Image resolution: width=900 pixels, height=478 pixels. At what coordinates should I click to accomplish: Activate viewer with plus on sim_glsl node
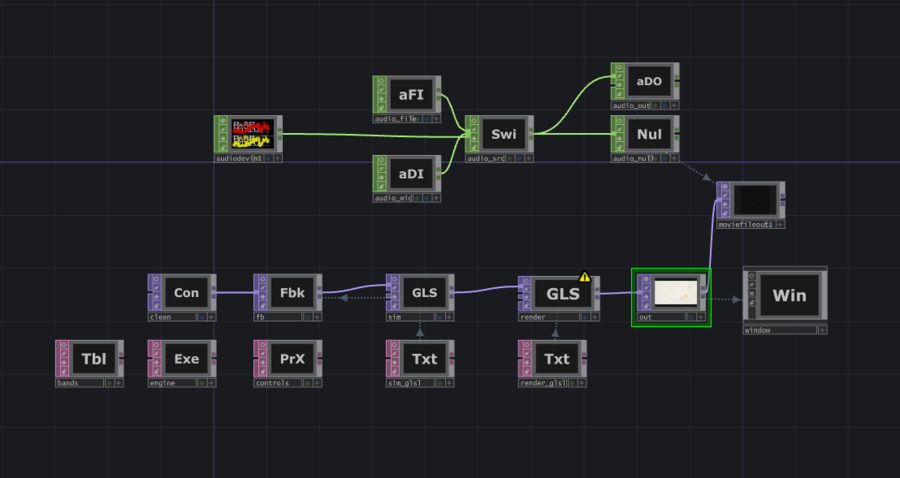449,383
